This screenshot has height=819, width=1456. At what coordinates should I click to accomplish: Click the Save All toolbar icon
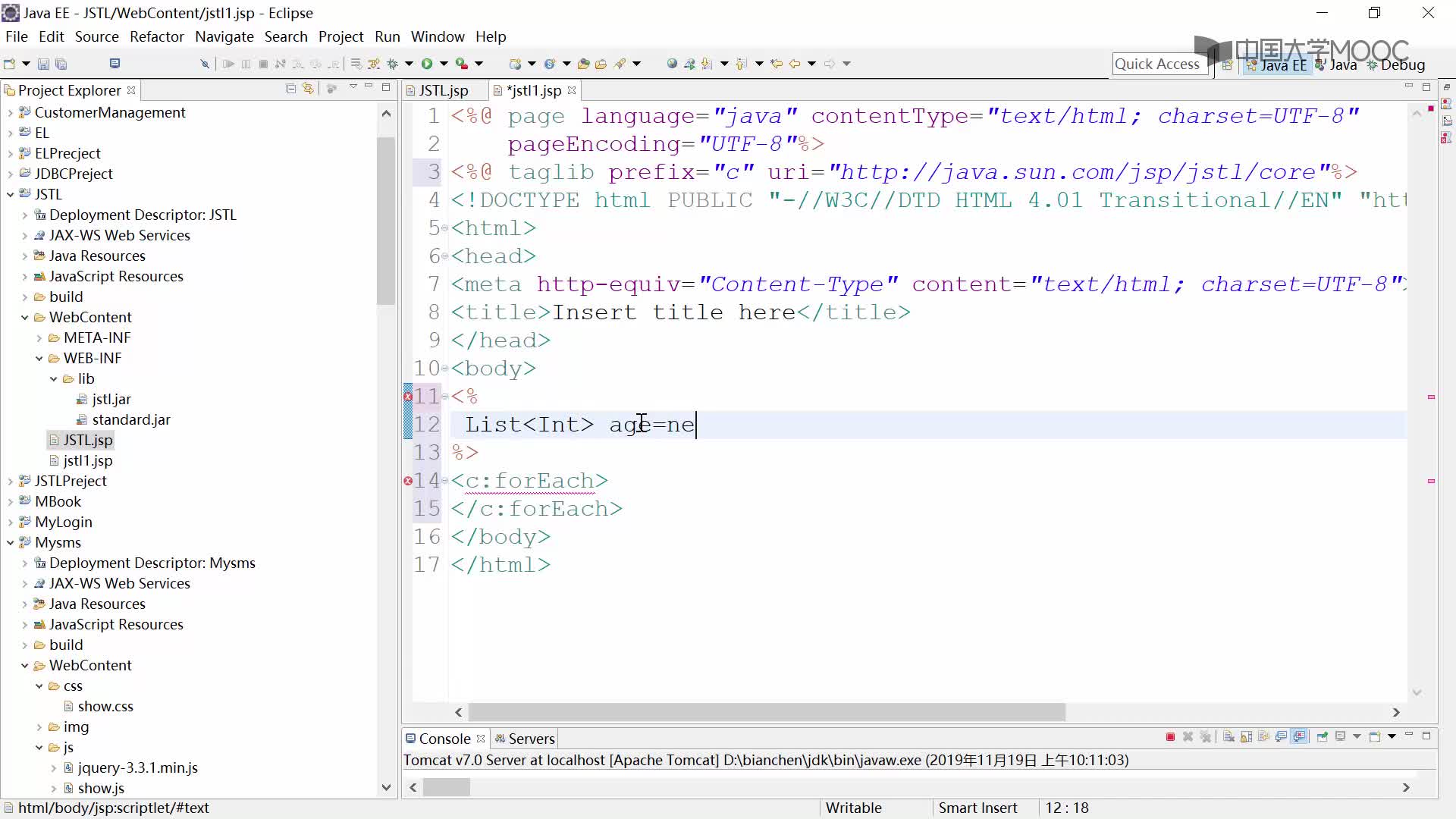[61, 64]
